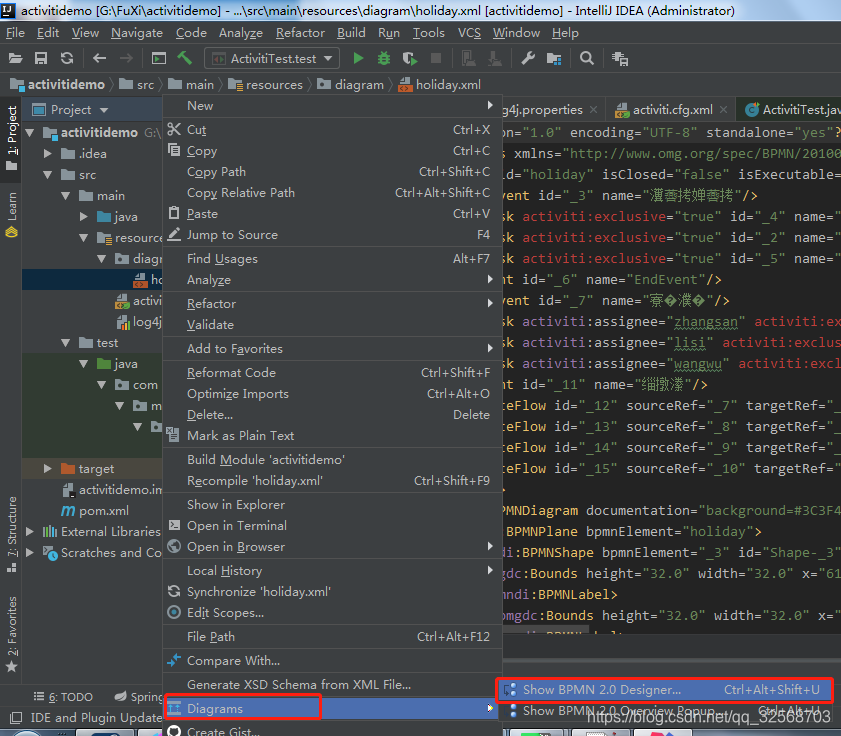Viewport: 841px width, 736px height.
Task: Choose Synchronize 'holiday.xml' menu entry
Action: click(x=333, y=592)
